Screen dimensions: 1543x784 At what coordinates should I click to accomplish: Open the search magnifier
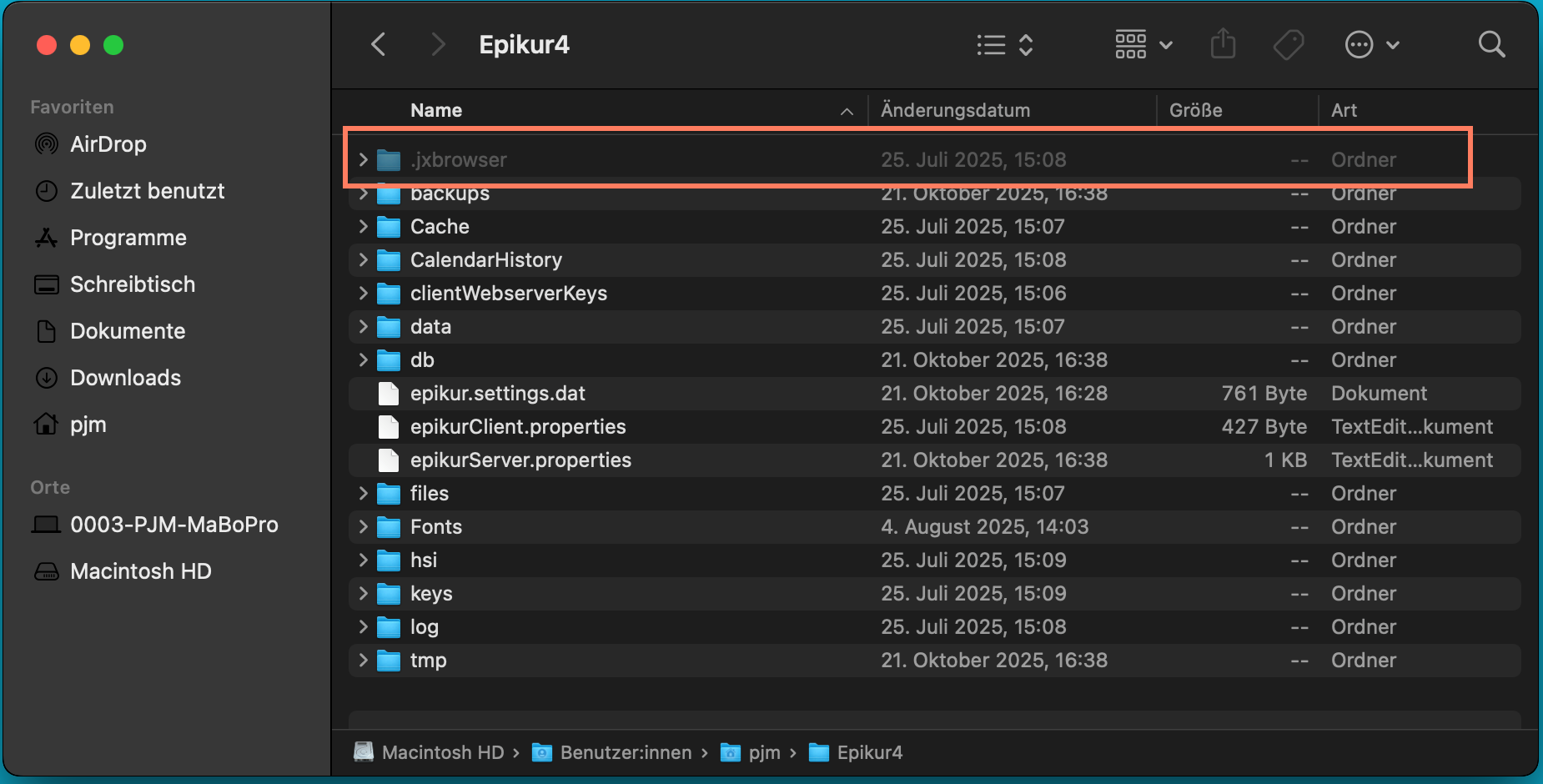click(1491, 44)
